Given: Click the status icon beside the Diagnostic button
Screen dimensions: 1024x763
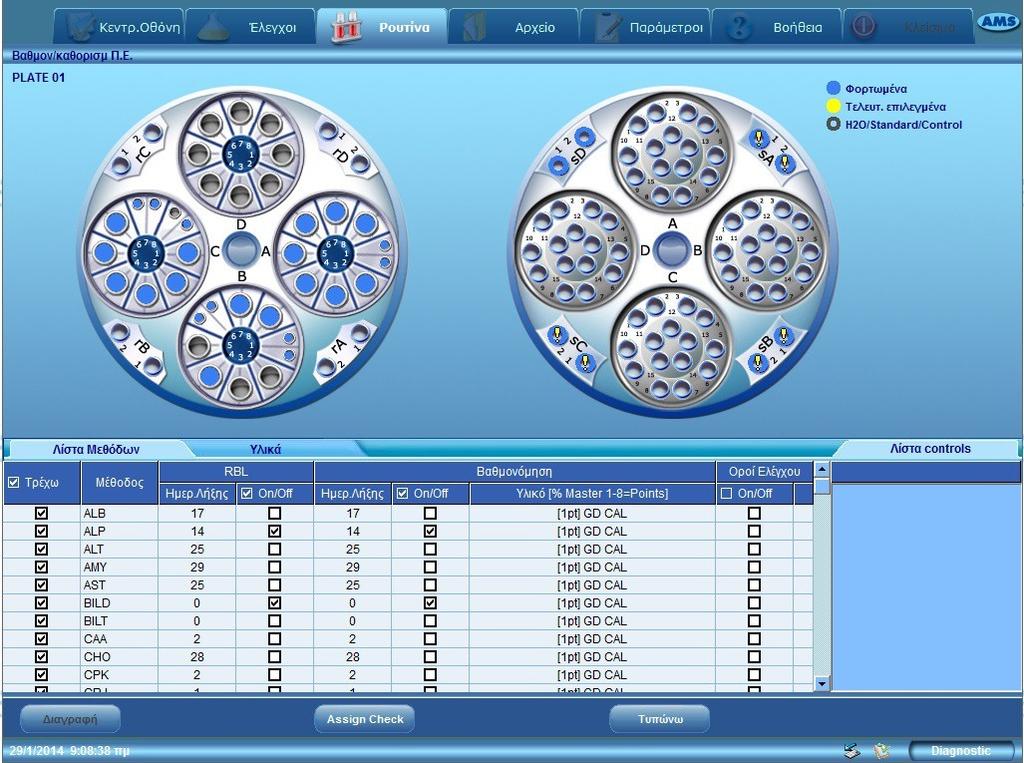Looking at the screenshot, I should point(882,751).
